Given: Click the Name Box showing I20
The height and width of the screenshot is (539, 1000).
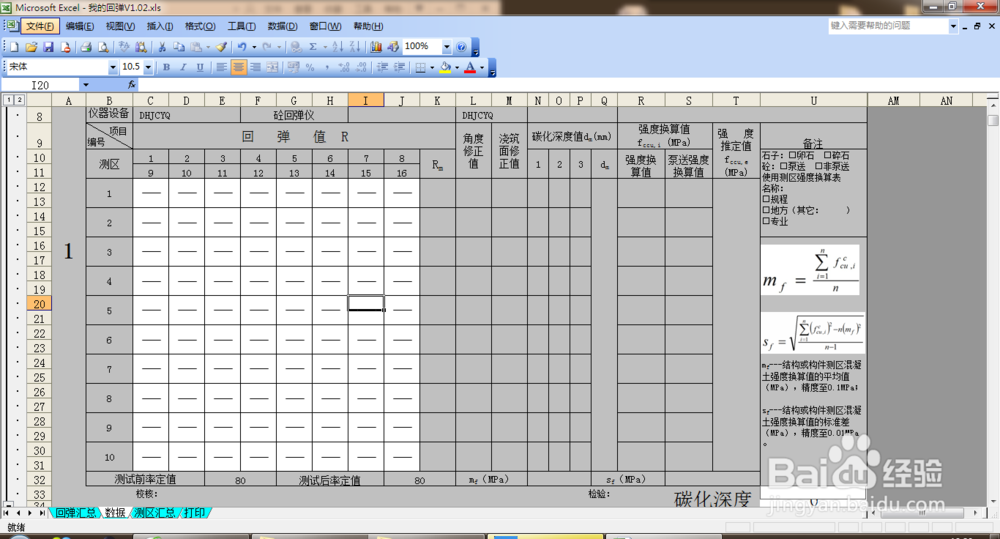Looking at the screenshot, I should point(40,85).
